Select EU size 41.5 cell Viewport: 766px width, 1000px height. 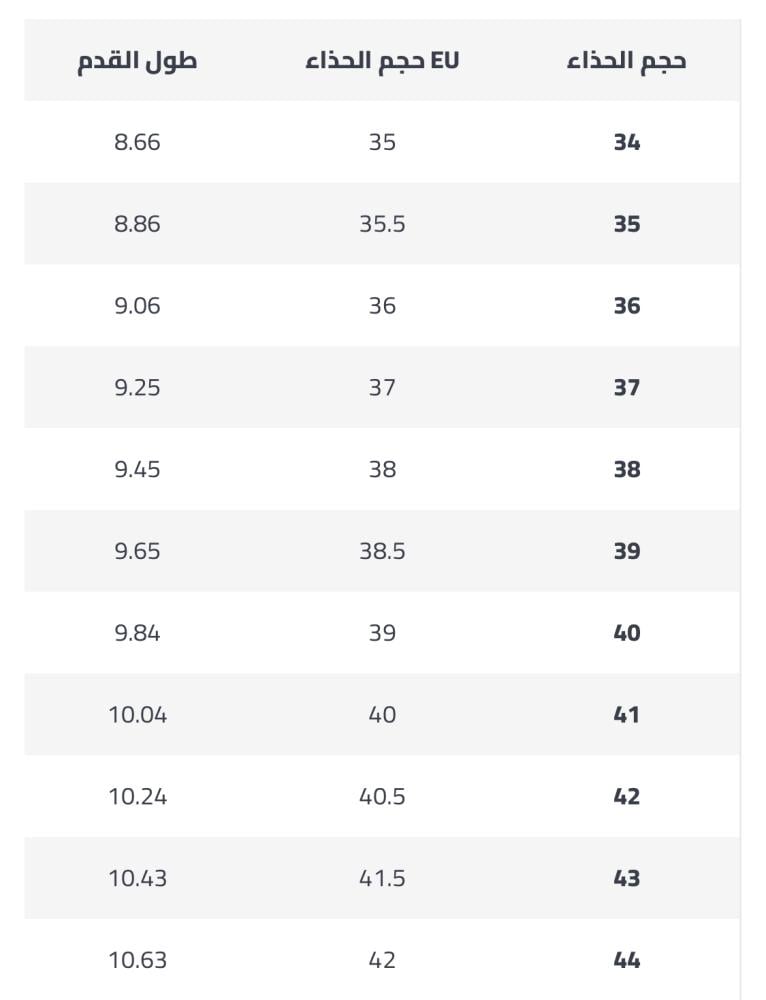coord(382,878)
